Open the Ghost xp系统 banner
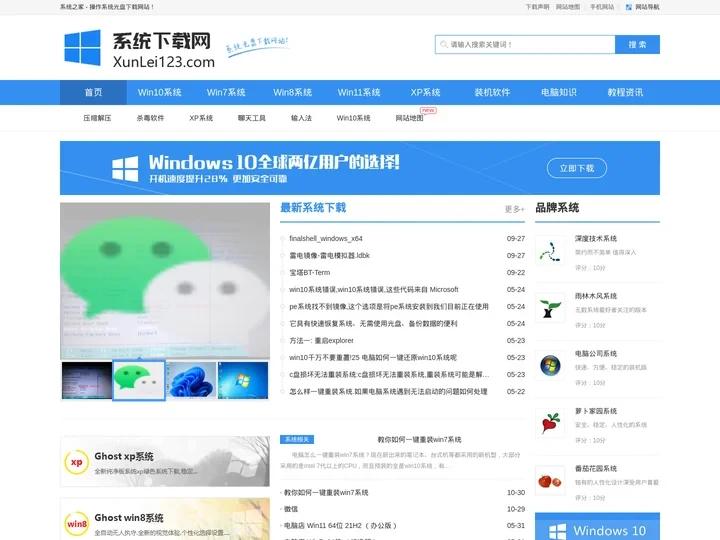This screenshot has width=720, height=540. pos(165,461)
